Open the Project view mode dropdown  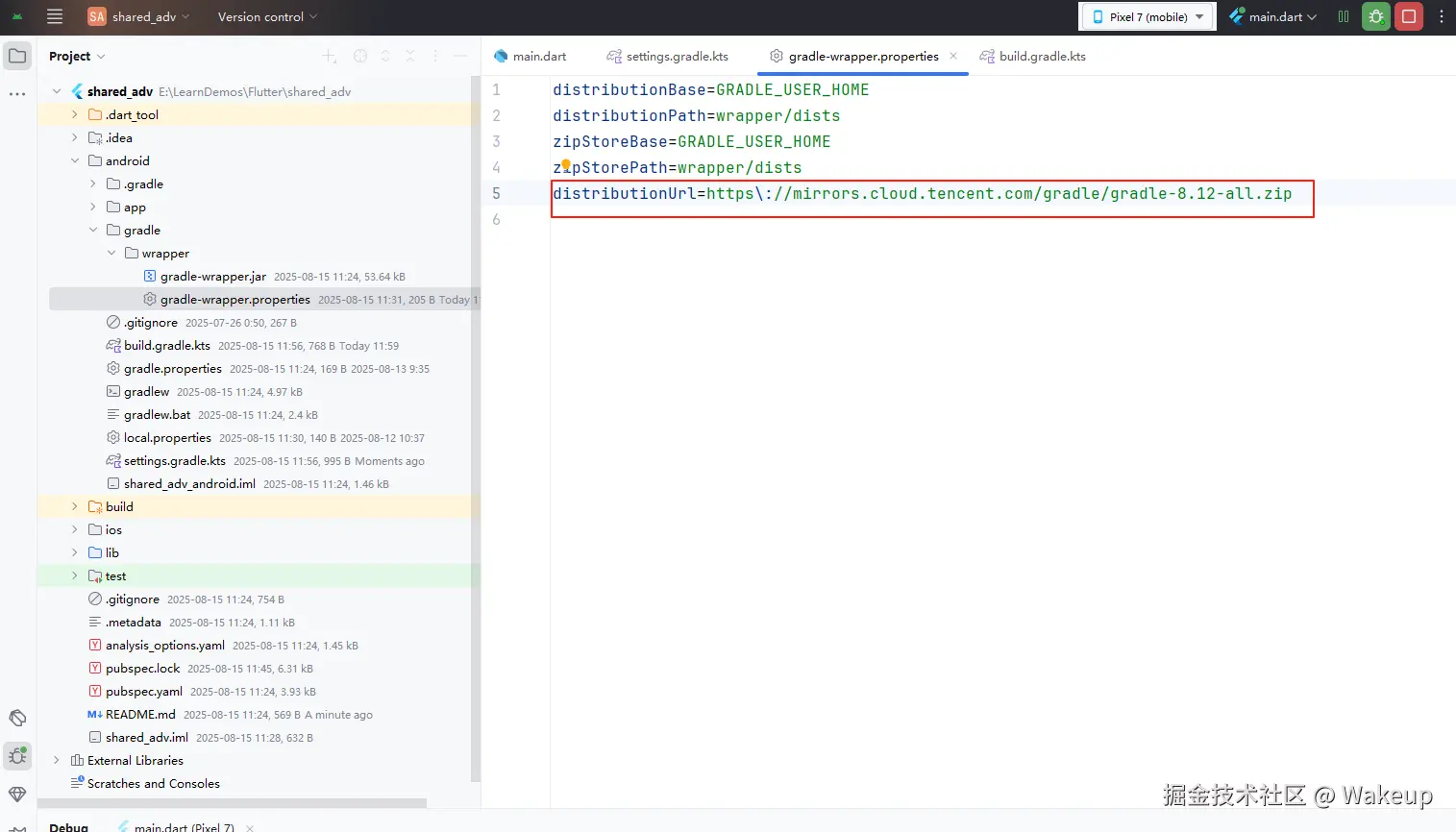point(77,57)
